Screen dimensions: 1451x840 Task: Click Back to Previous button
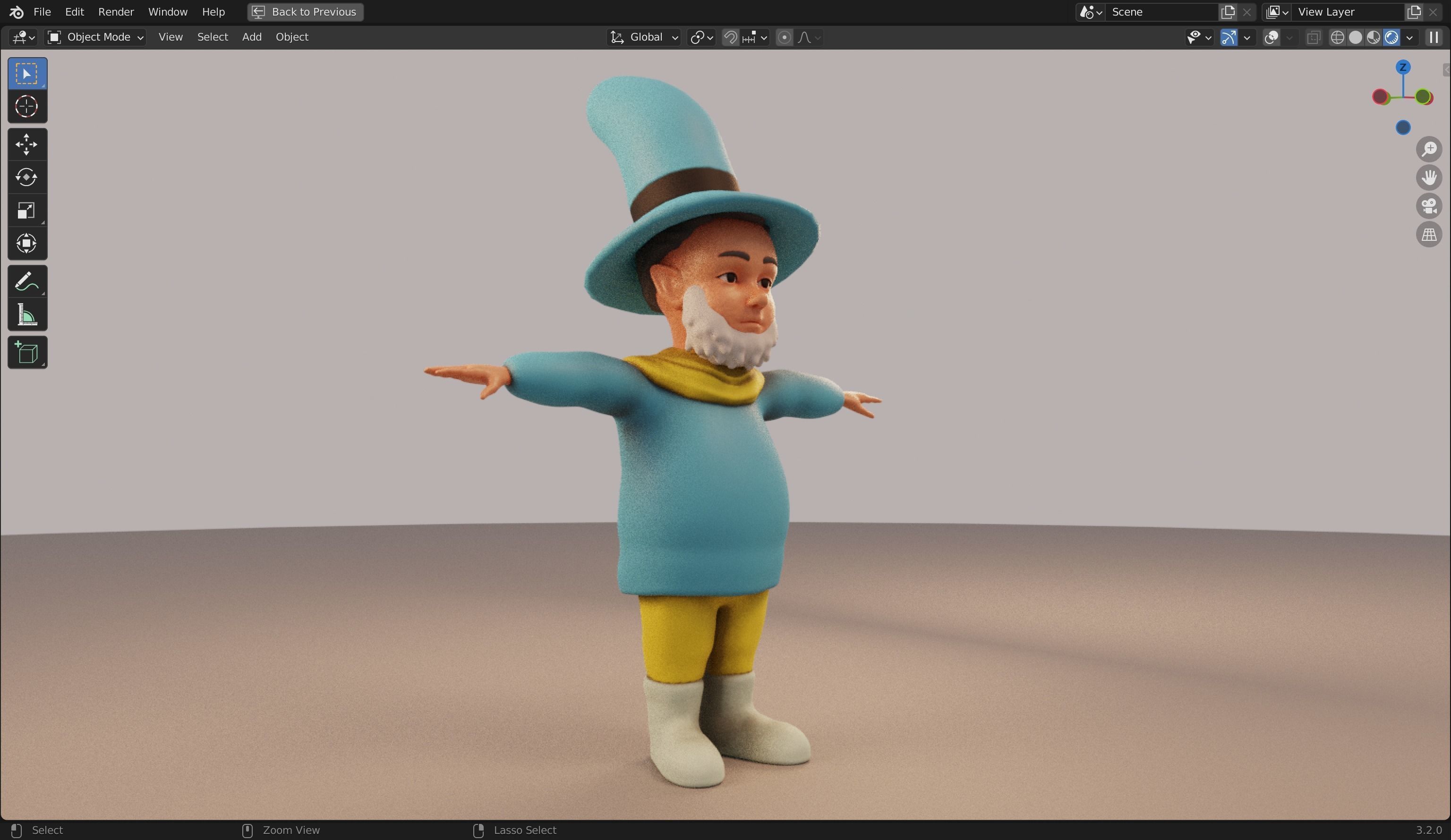305,11
